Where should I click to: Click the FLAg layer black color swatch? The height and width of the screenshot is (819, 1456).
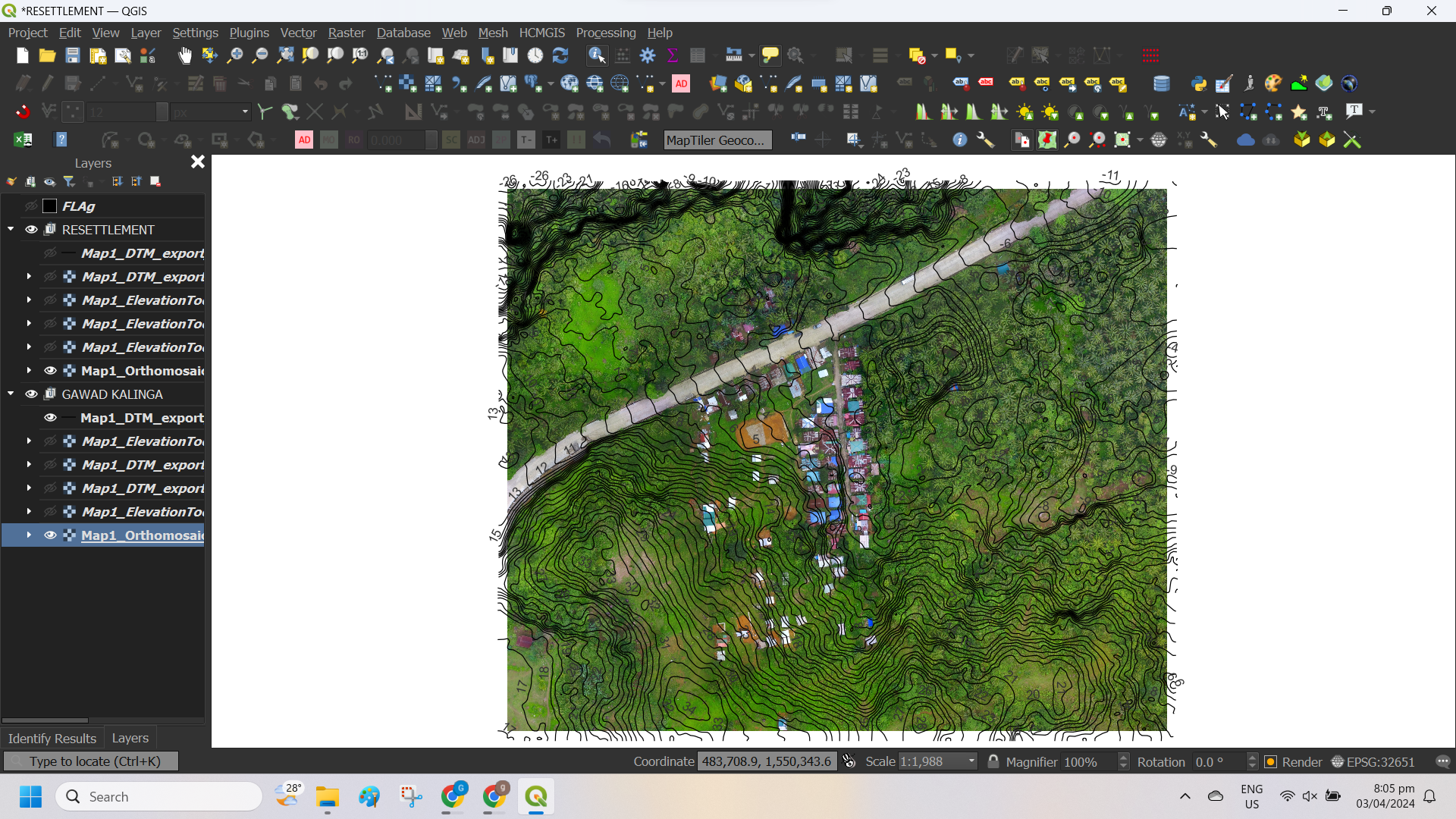50,206
